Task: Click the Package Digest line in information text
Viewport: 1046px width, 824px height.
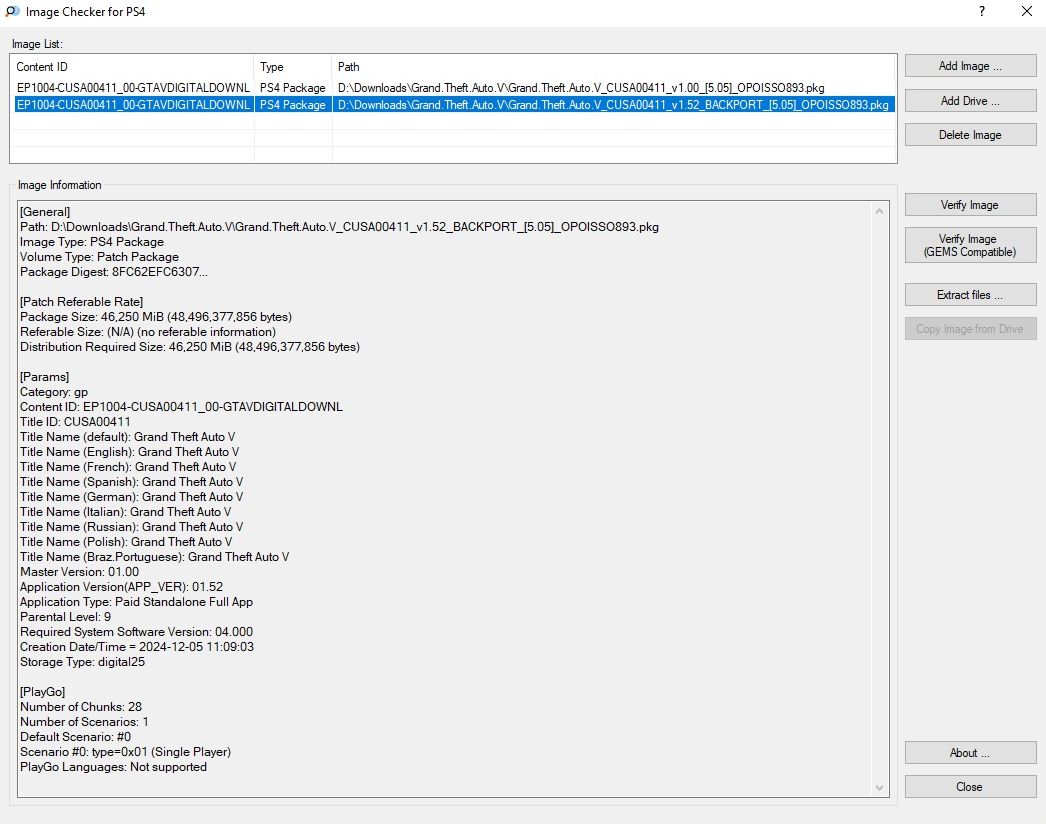Action: (114, 272)
